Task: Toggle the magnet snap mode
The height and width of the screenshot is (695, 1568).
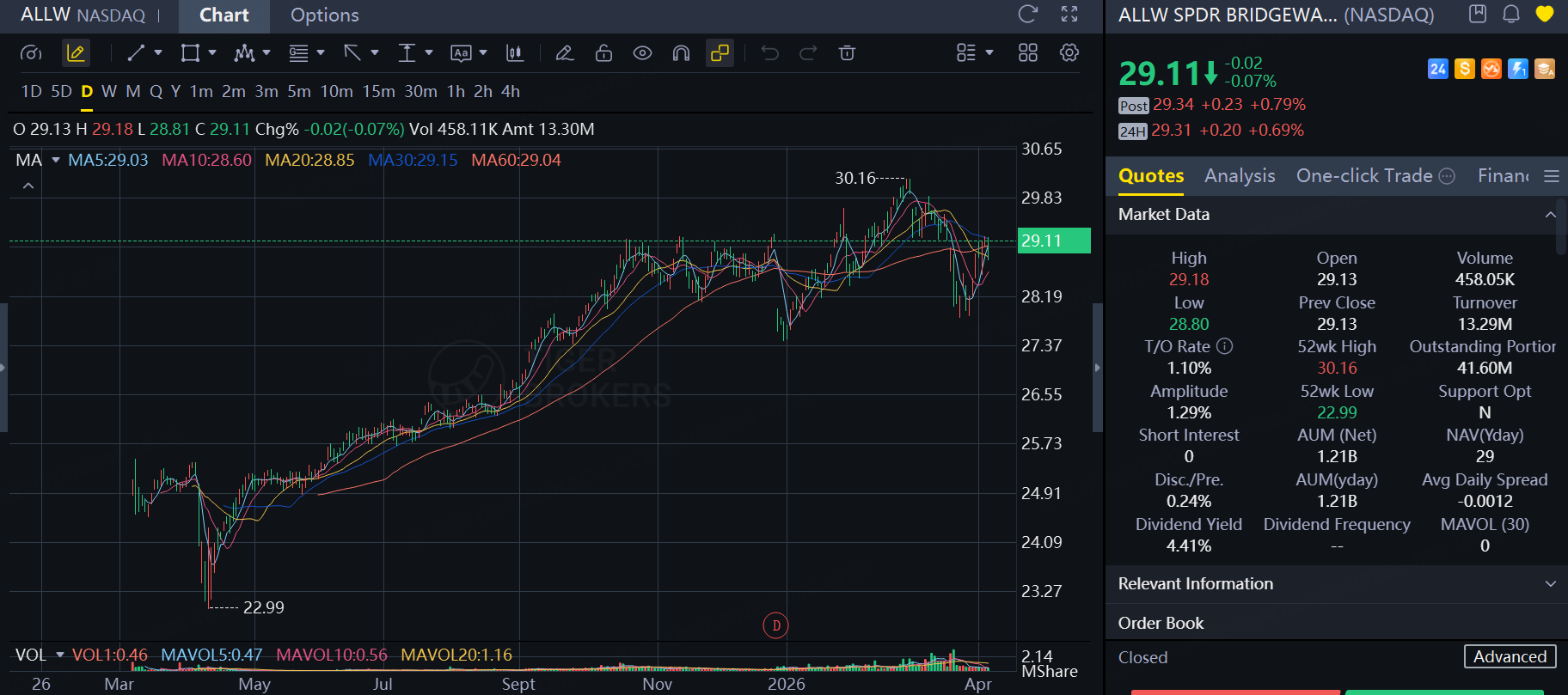Action: click(681, 53)
